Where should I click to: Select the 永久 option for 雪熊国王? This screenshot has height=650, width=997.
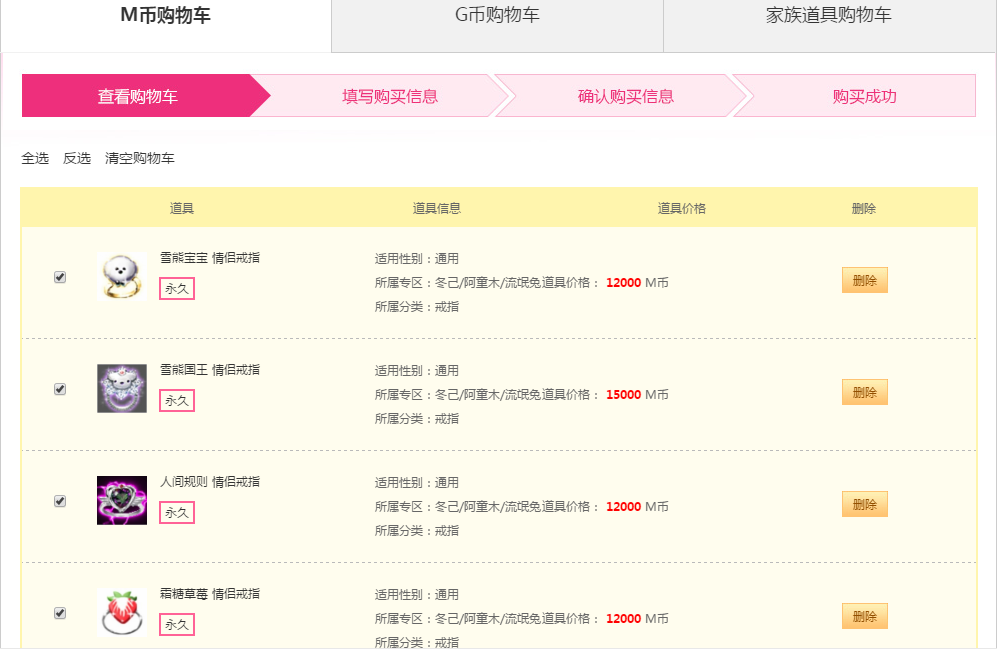coord(177,401)
